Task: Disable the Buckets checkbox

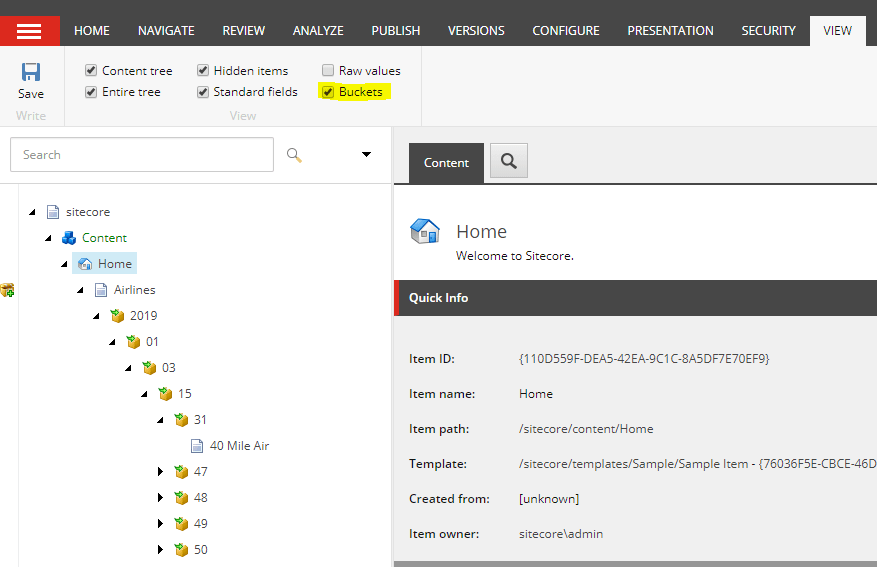Action: coord(328,92)
